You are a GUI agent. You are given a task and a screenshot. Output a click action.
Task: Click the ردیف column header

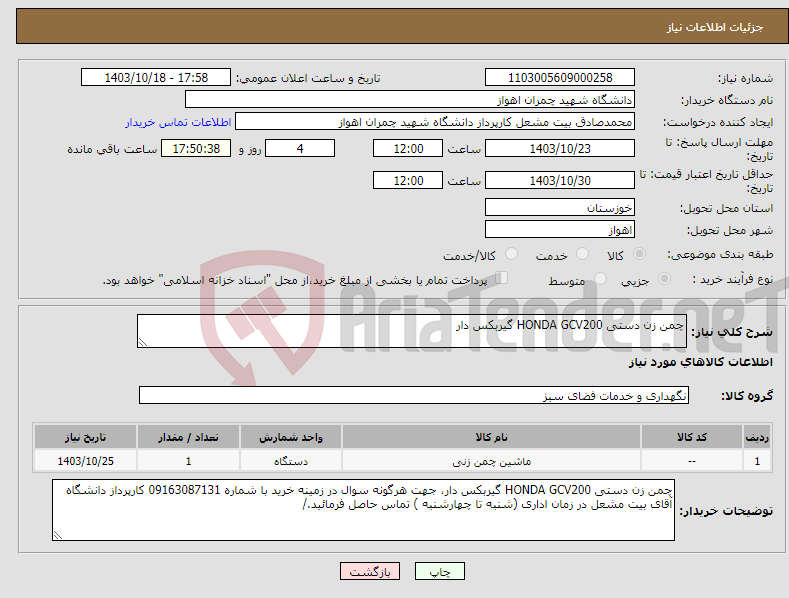pyautogui.click(x=757, y=437)
